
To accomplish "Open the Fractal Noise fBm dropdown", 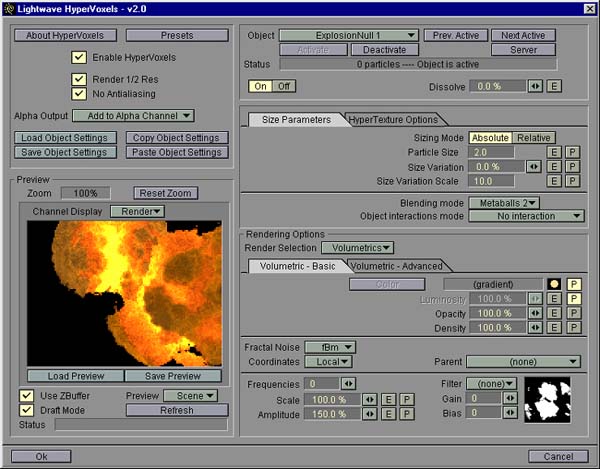I will [x=330, y=347].
